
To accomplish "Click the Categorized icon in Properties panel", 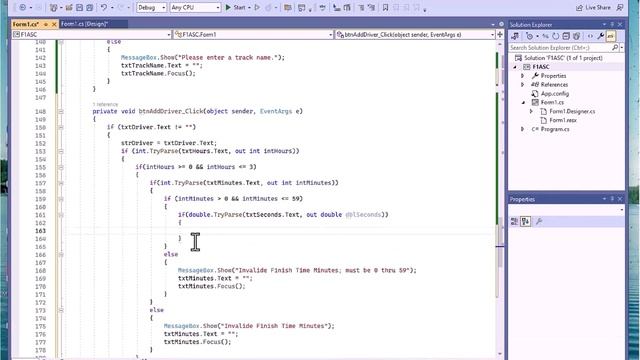I will (514, 222).
